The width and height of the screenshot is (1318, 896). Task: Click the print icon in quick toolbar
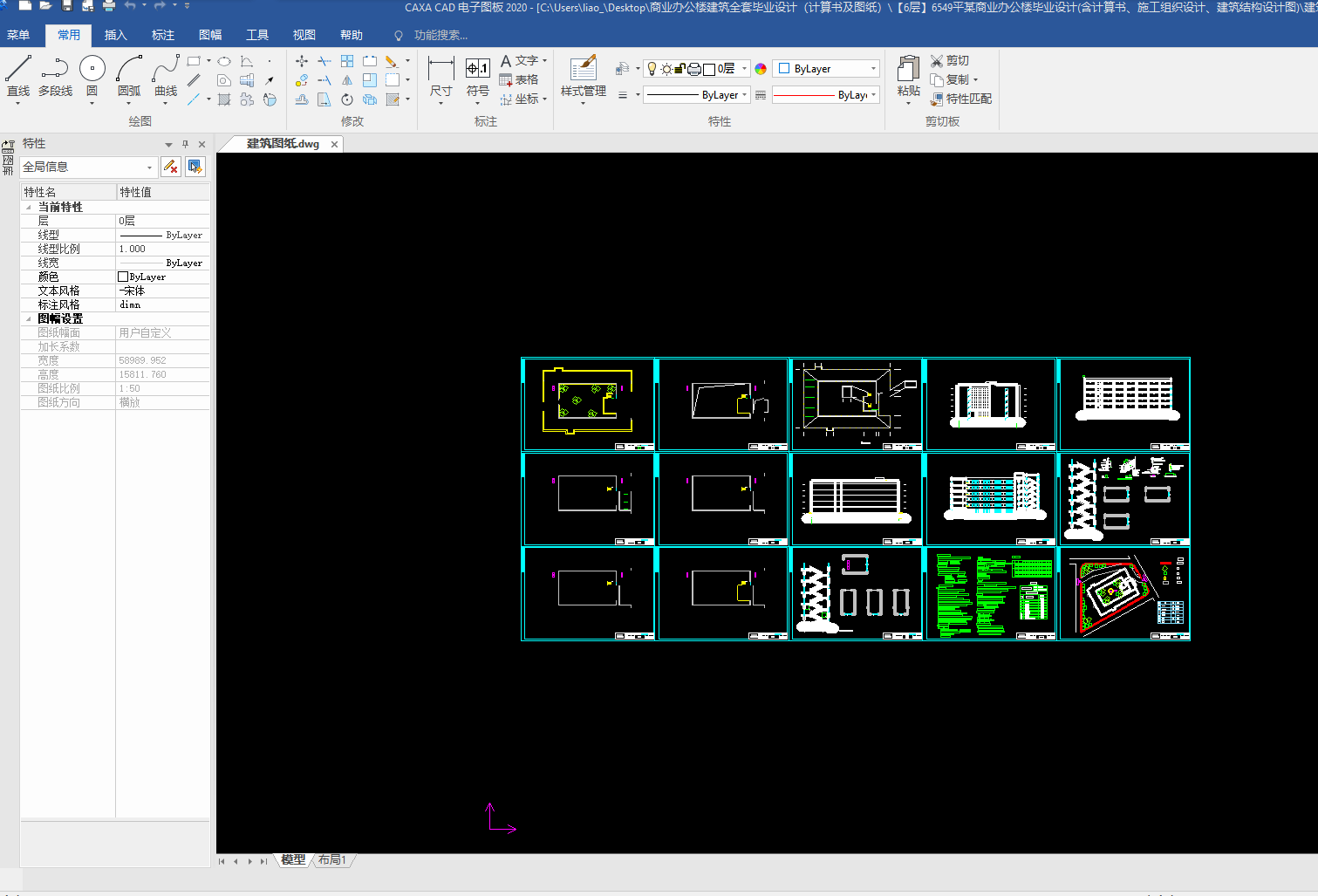109,6
